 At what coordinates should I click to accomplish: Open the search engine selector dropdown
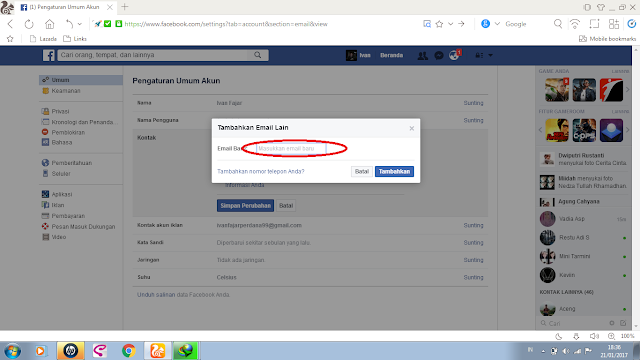coord(497,24)
